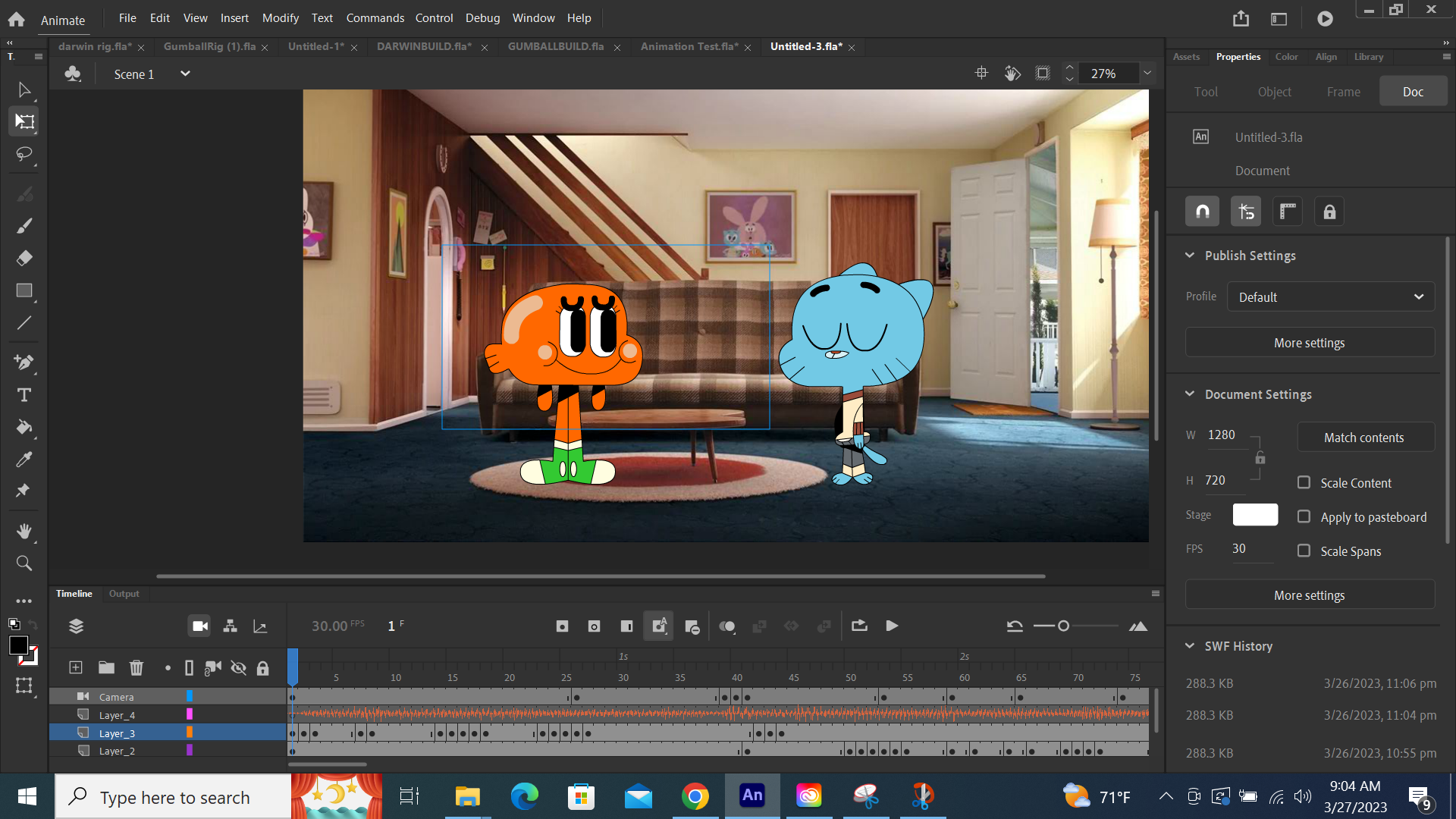
Task: Enable onion skinning in the timeline
Action: coord(726,626)
